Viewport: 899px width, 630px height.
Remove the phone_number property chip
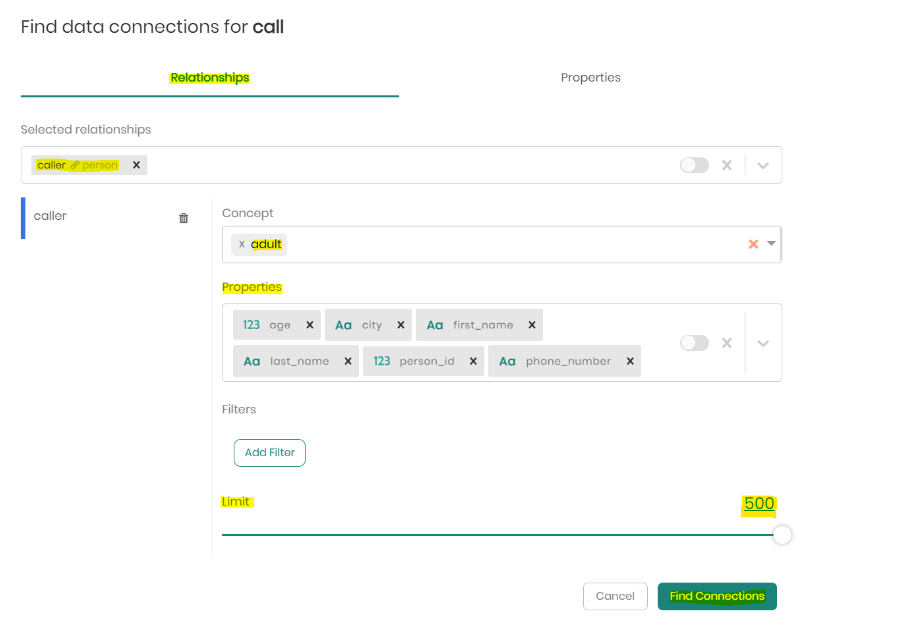pos(630,361)
